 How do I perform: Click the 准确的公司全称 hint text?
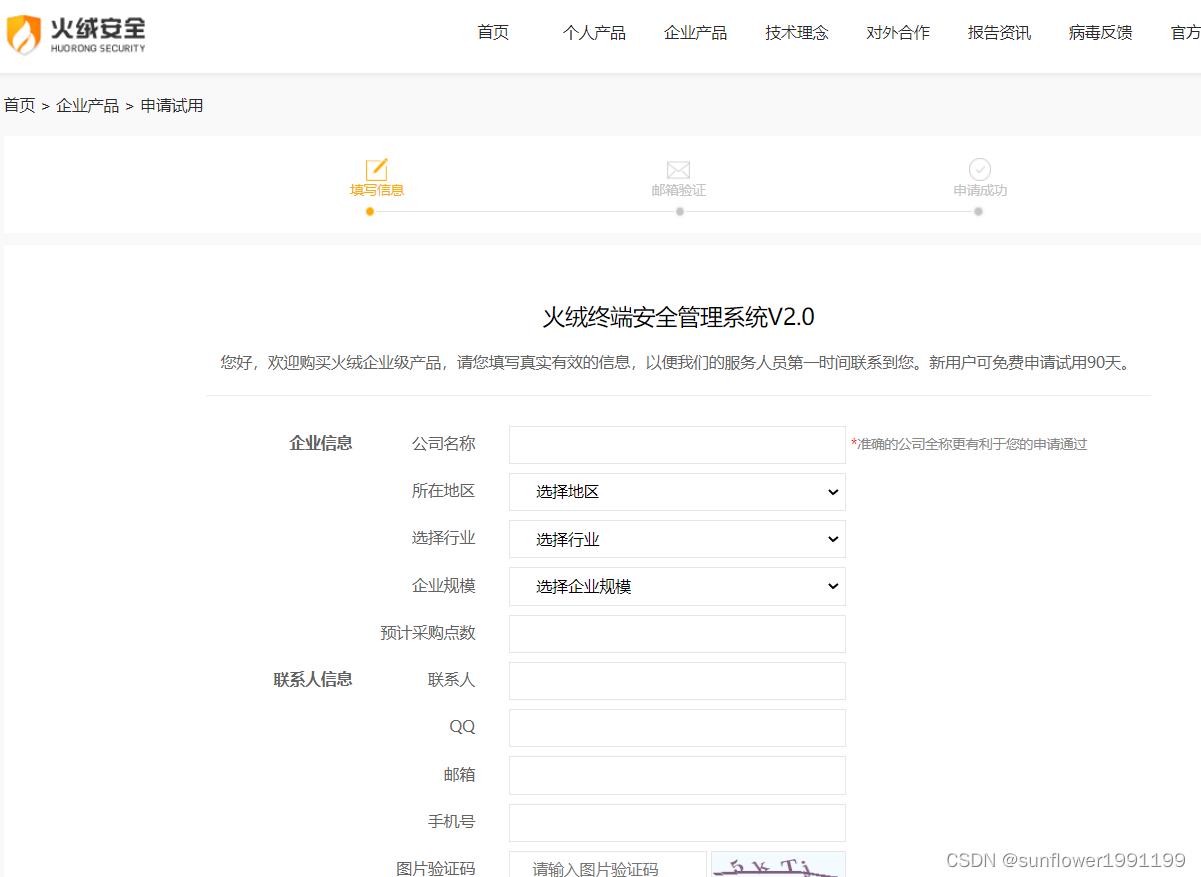coord(969,444)
